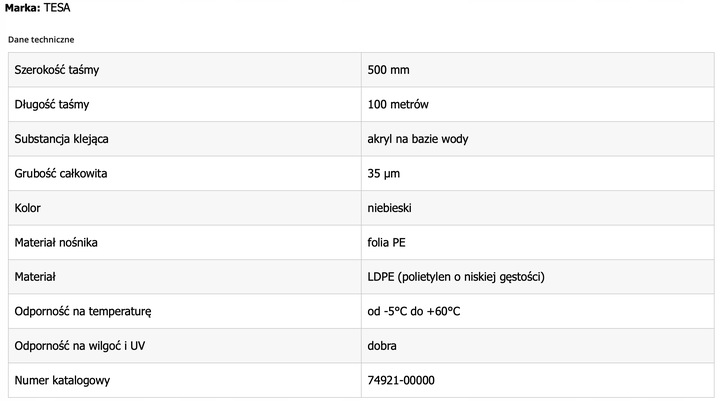Click the 'LDPE (polietylen o niskiej gęstości)' value
The height and width of the screenshot is (401, 720).
[456, 277]
